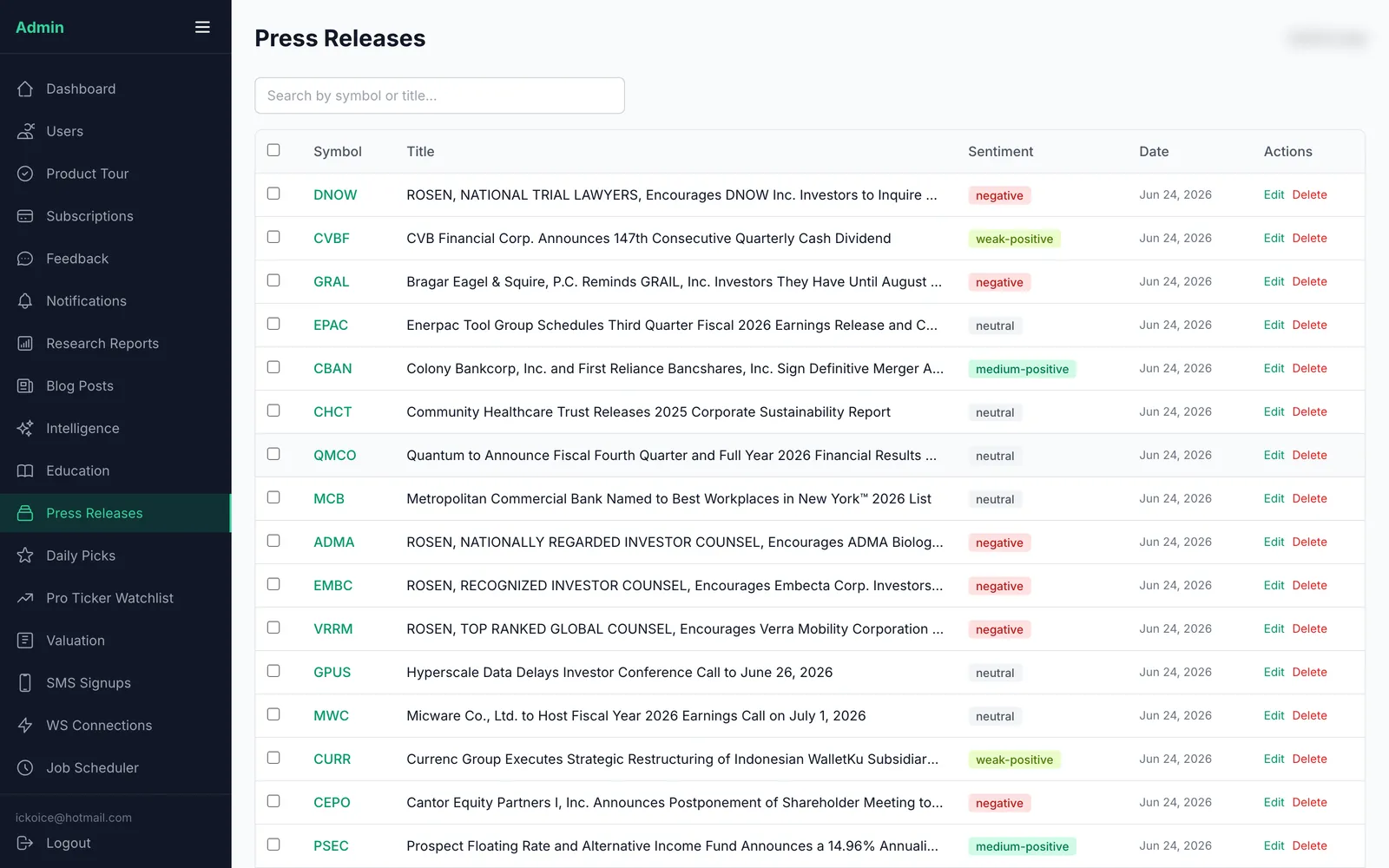Screen dimensions: 1389x868
Task: Click the Blog Posts newspaper icon
Action: click(25, 386)
